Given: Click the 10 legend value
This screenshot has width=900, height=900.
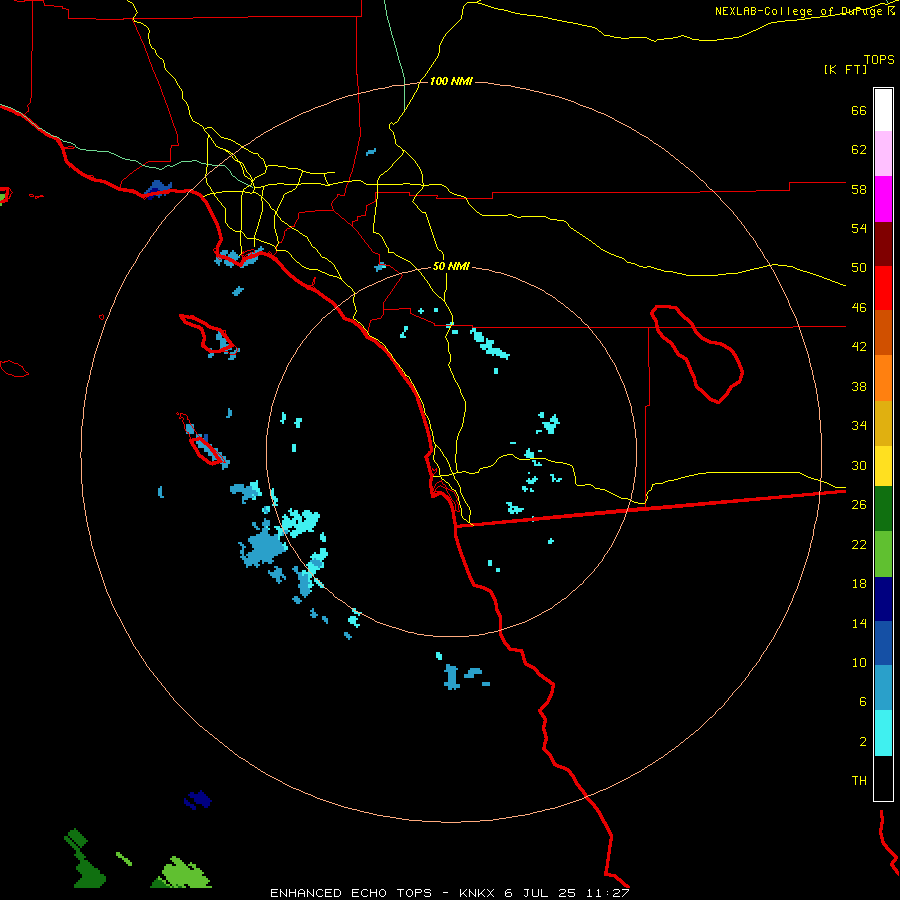Looking at the screenshot, I should (x=859, y=662).
